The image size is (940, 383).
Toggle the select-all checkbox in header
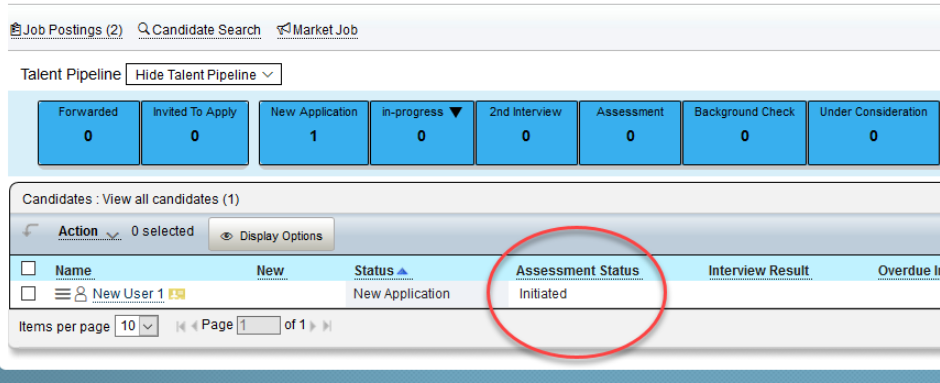tap(29, 269)
